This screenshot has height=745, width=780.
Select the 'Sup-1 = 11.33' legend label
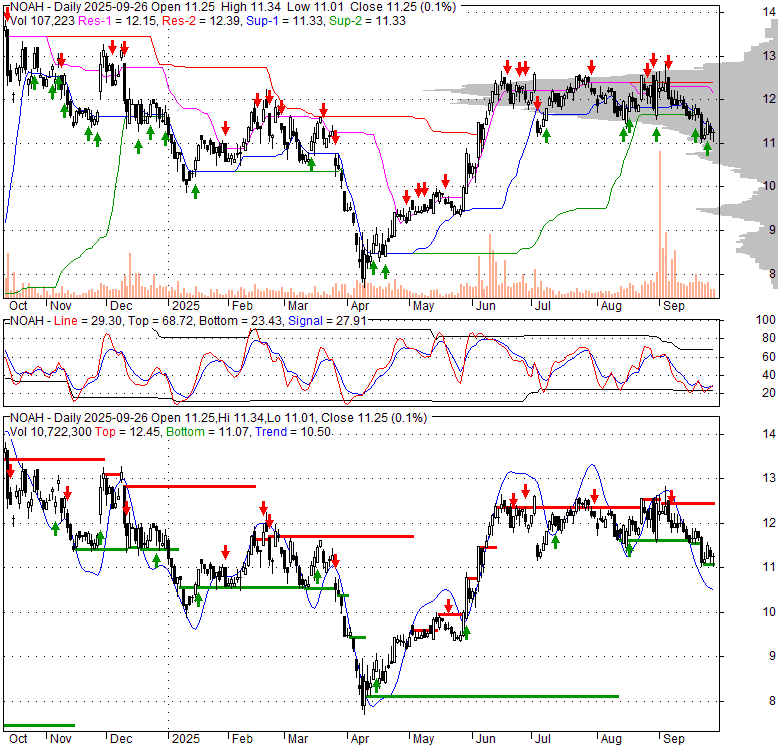[286, 21]
